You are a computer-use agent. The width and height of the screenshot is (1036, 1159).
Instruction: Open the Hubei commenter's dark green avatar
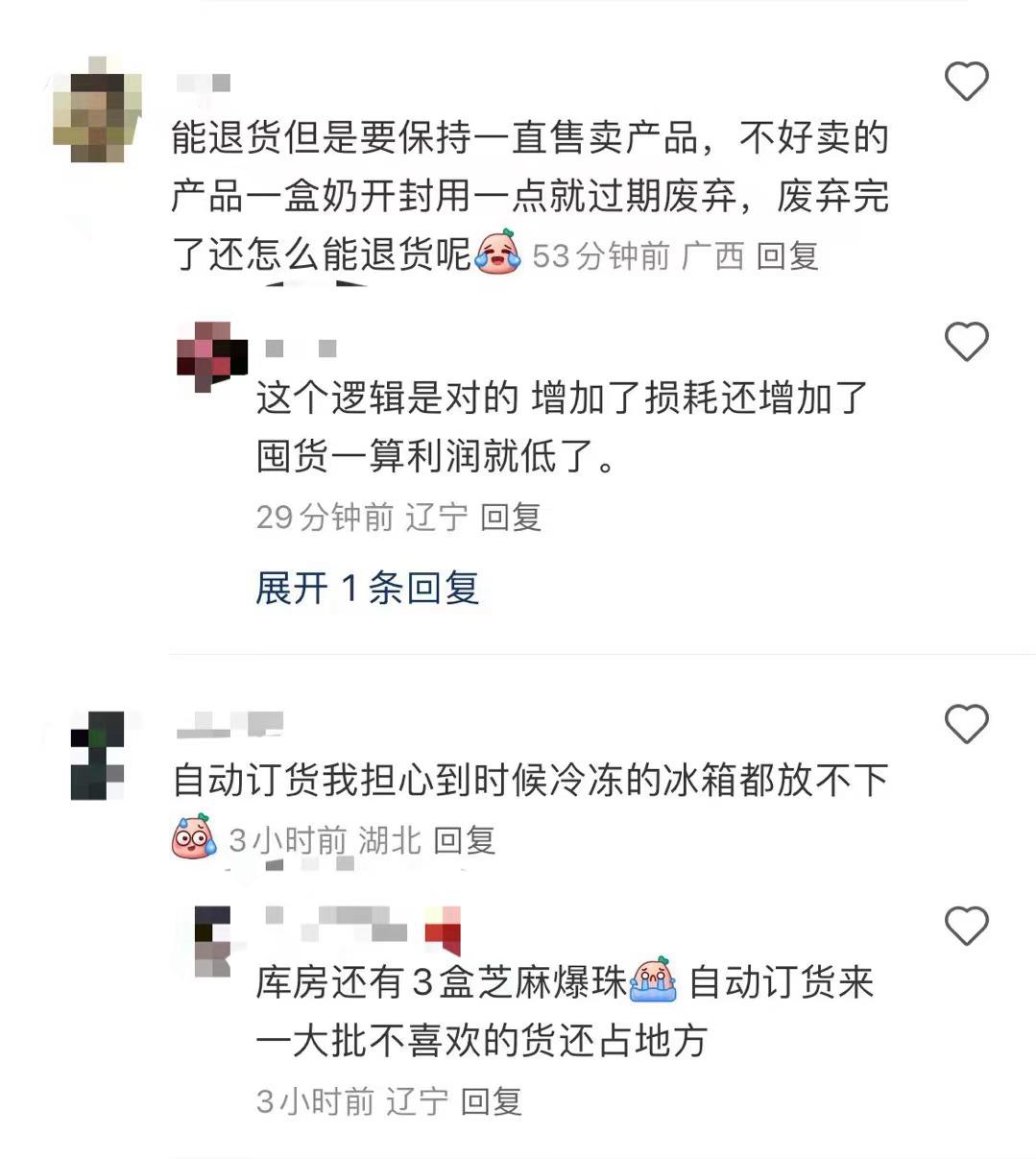tap(98, 756)
